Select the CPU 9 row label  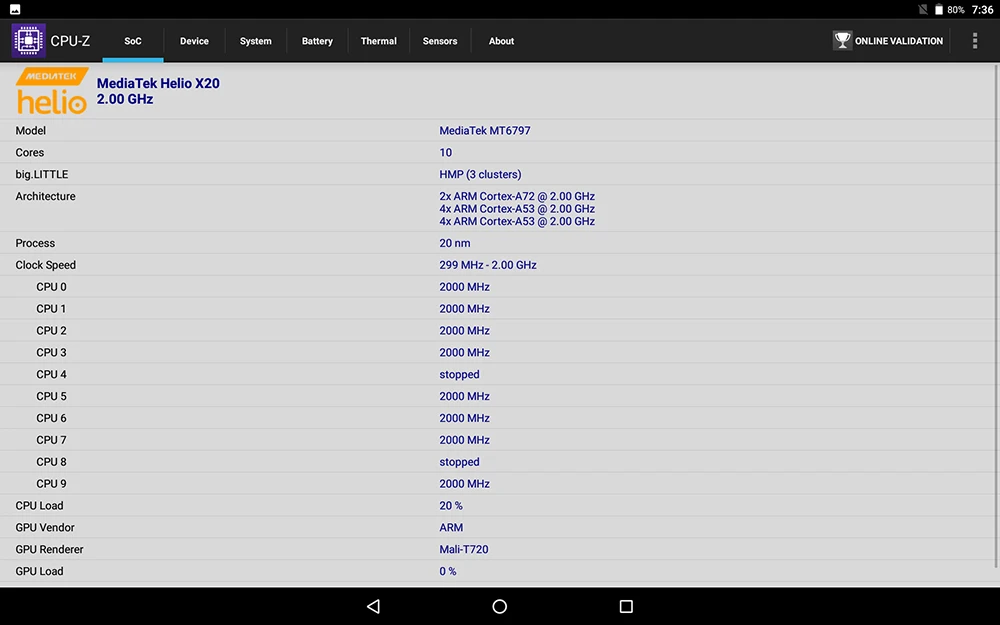(51, 483)
